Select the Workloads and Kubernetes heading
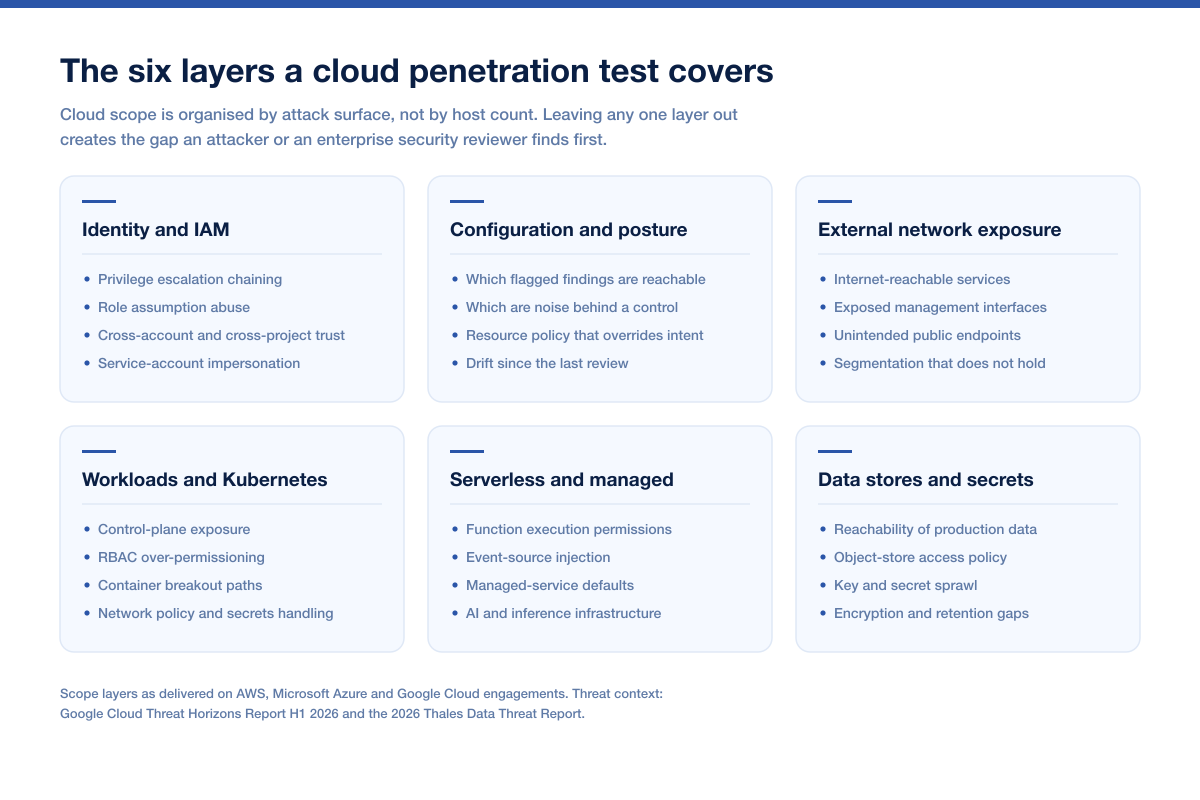 click(x=205, y=480)
